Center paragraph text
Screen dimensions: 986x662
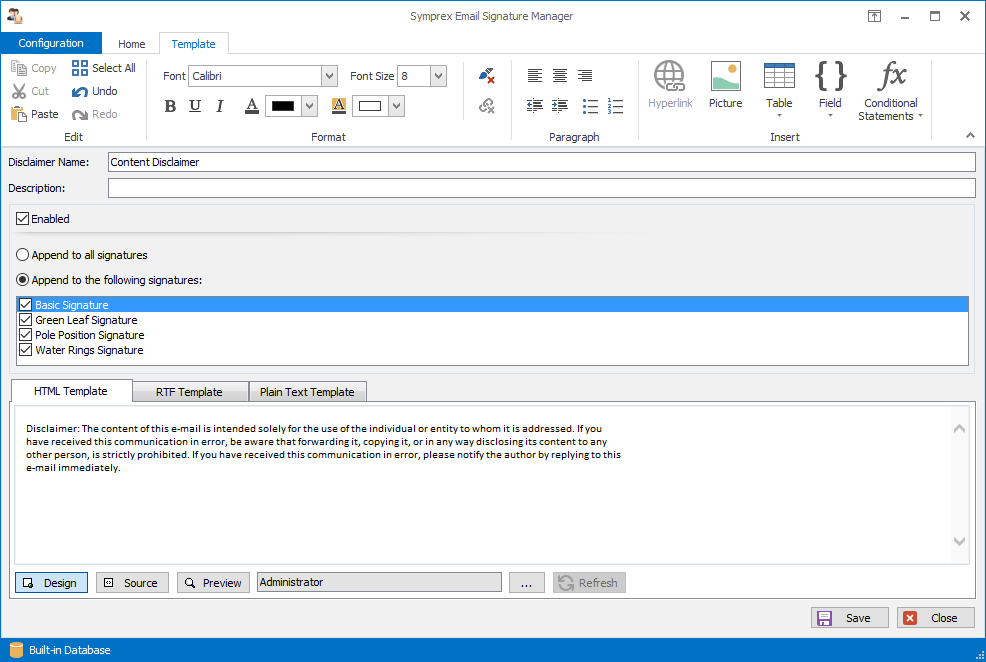point(560,75)
